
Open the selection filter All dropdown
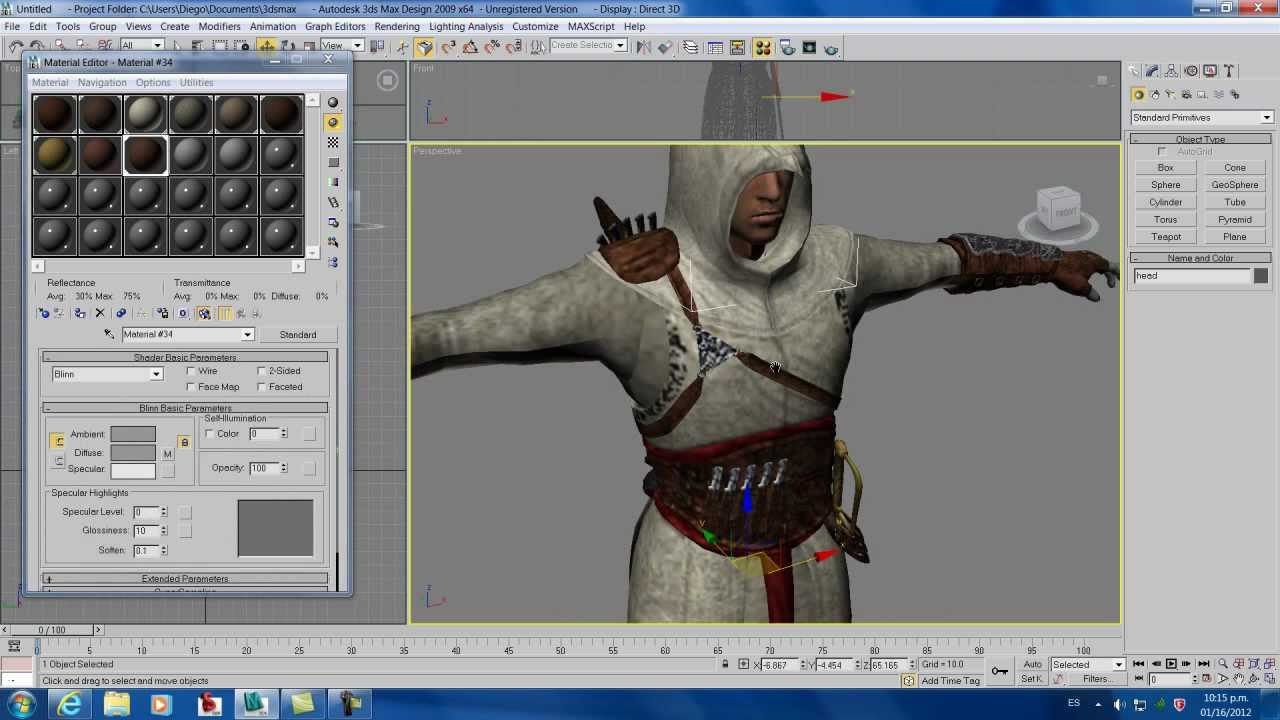pos(143,45)
